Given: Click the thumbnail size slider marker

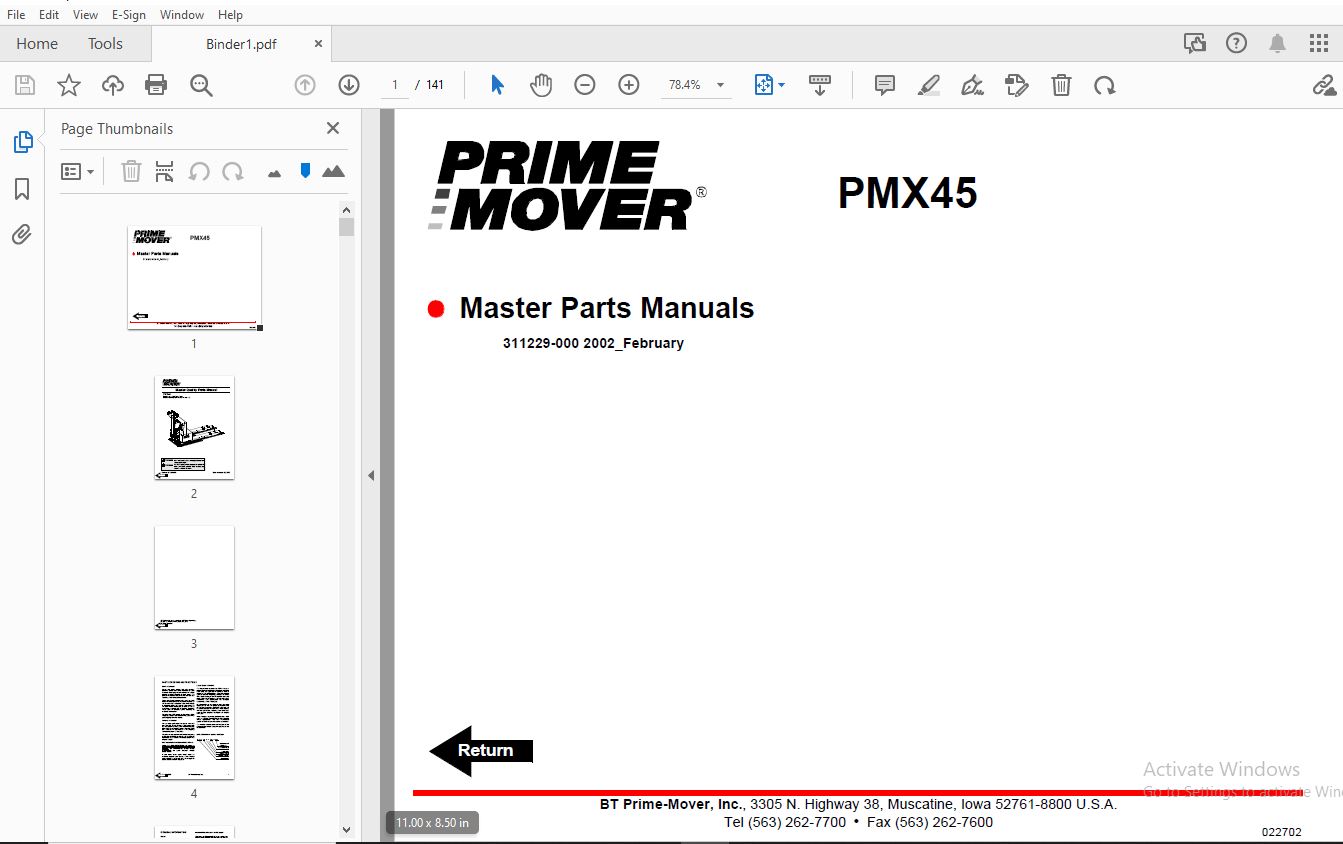Looking at the screenshot, I should [x=305, y=171].
